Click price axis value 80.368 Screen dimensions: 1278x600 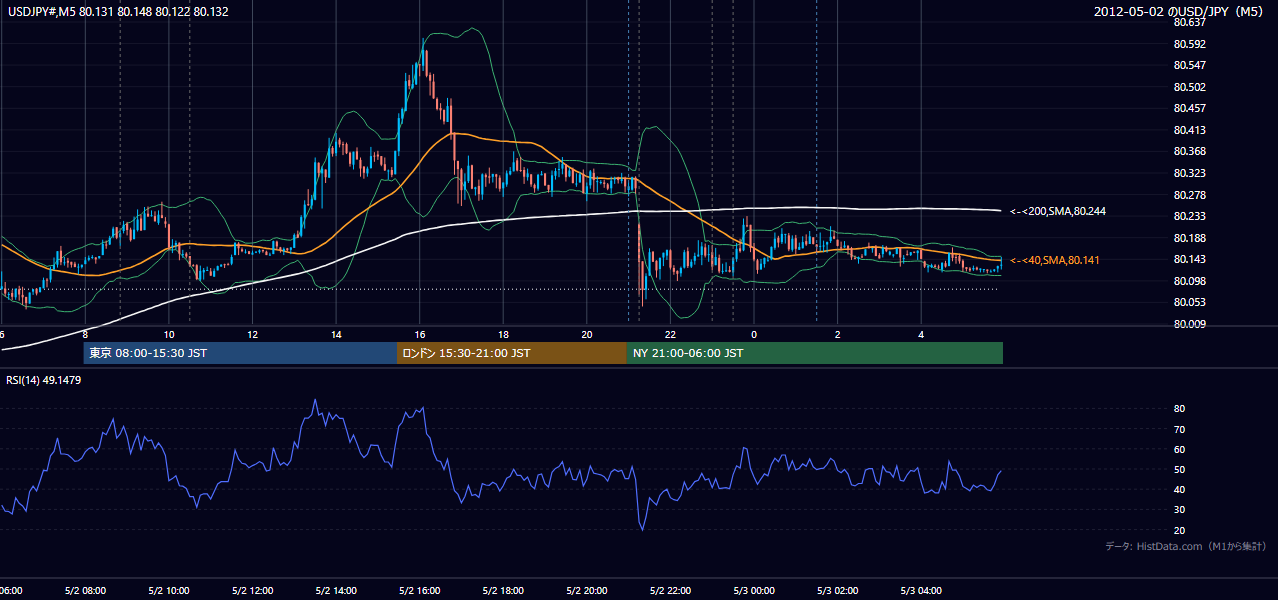coord(1189,151)
